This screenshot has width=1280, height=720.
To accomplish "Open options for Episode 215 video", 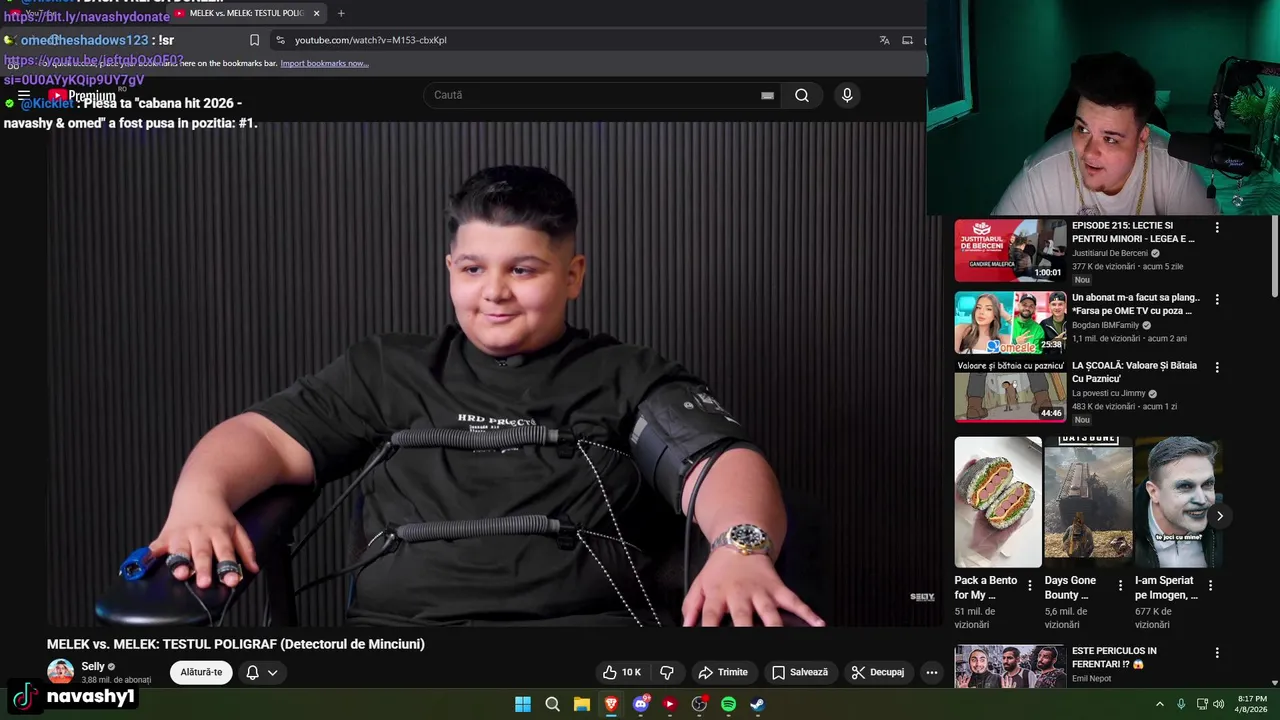I will tap(1217, 228).
